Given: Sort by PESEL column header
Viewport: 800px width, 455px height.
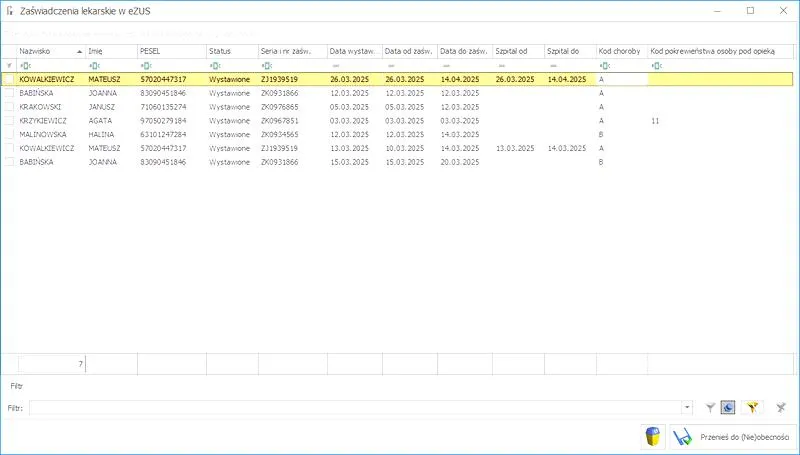Looking at the screenshot, I should tap(172, 51).
